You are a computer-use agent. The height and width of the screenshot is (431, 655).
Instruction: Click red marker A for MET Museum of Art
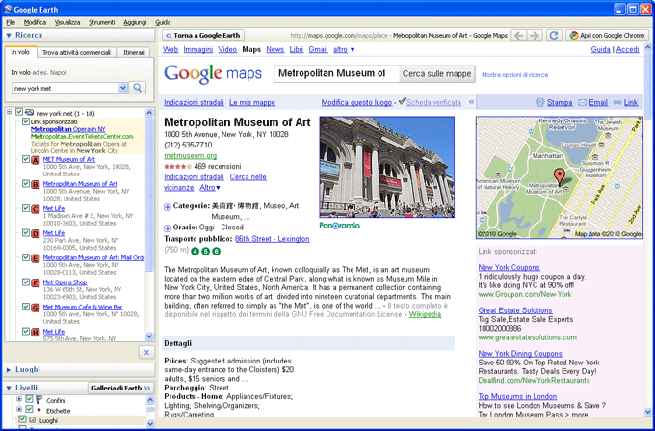36,160
